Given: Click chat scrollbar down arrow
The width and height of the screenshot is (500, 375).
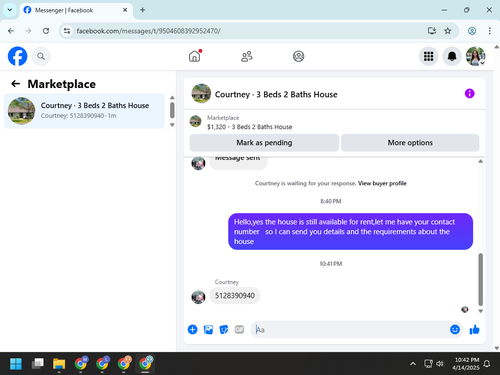Looking at the screenshot, I should 481,311.
